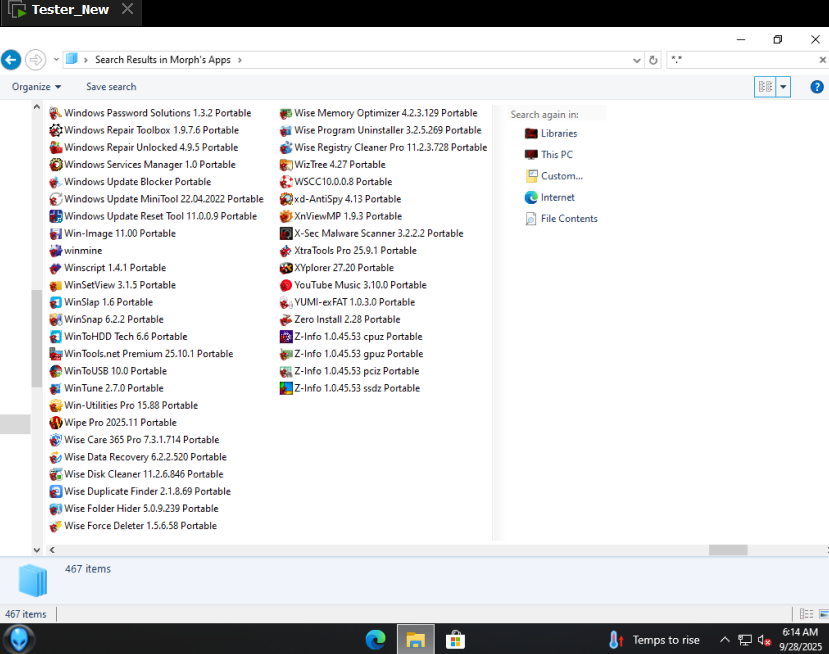Image resolution: width=829 pixels, height=654 pixels.
Task: Select Wise Data Recovery 6.2.2.520 Portable
Action: click(x=138, y=457)
